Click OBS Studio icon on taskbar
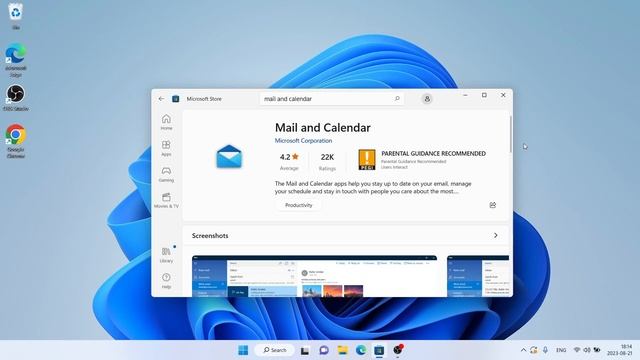 [398, 350]
